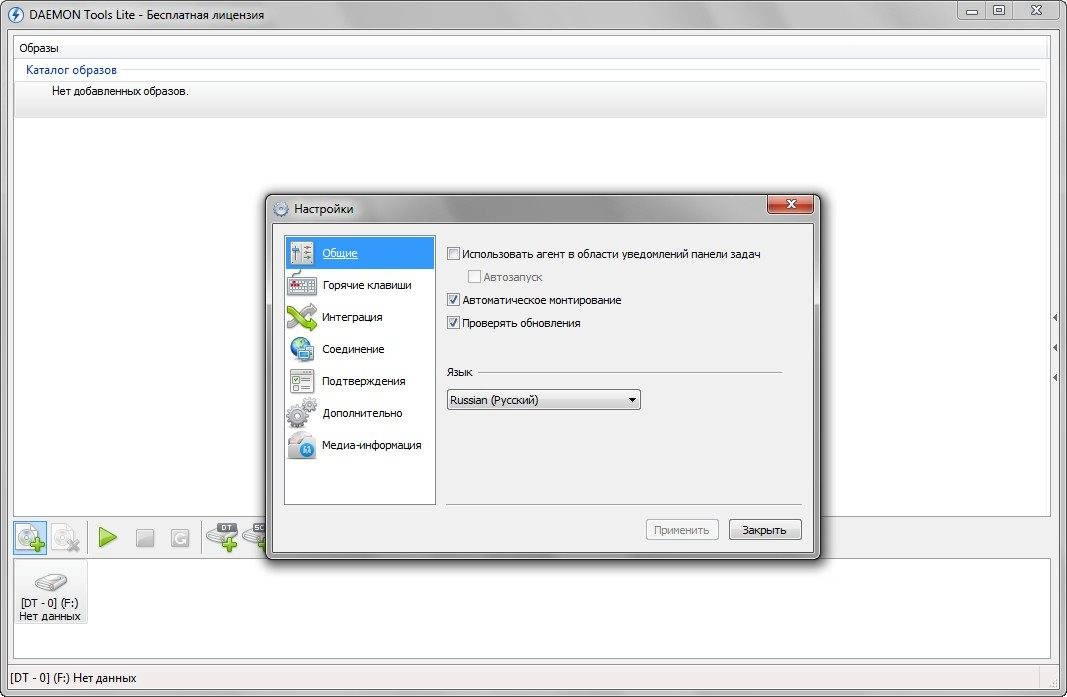Click the status bar text '[DT - 0] (F:) Нет данных'
This screenshot has height=697, width=1067.
[73, 678]
